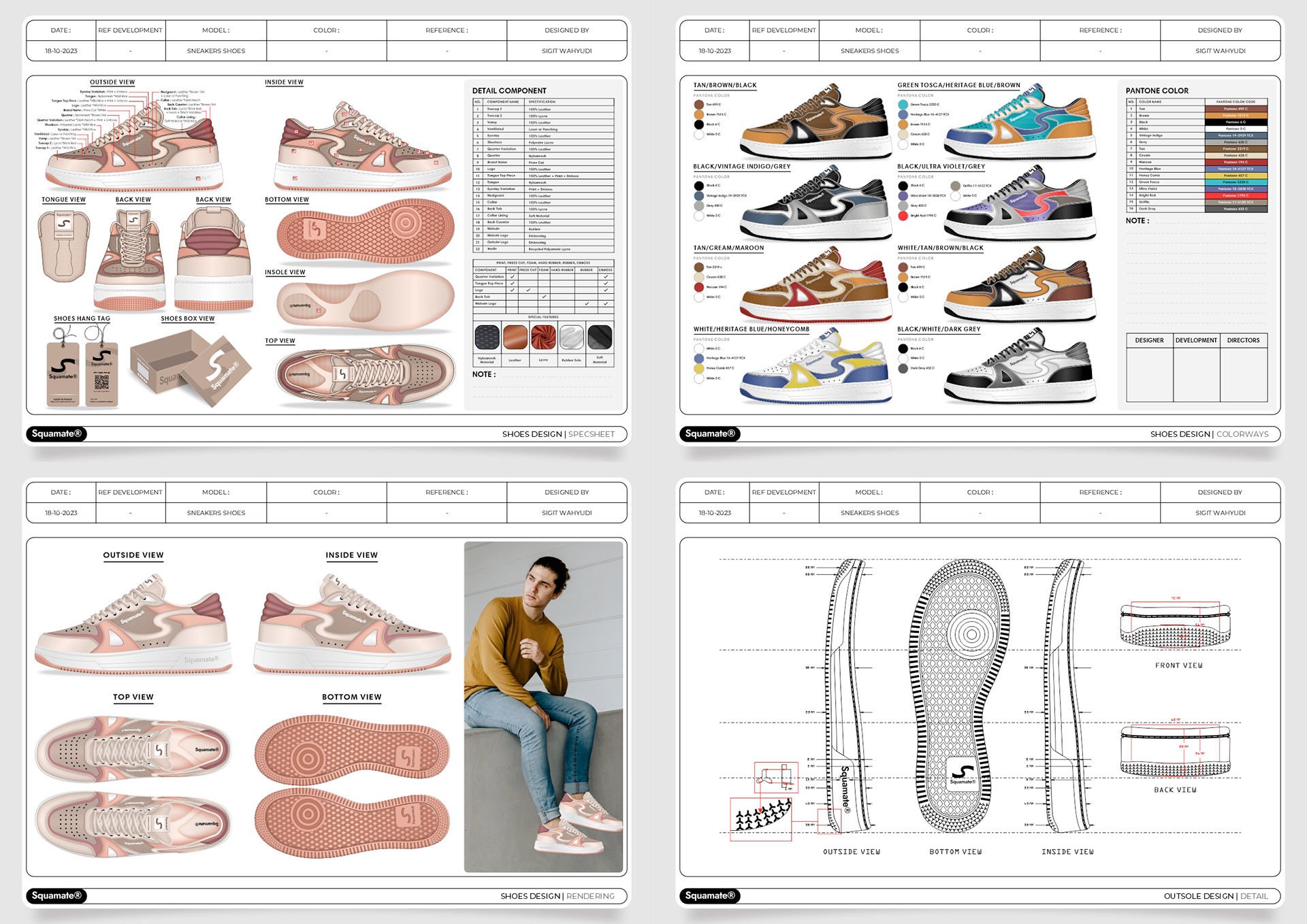This screenshot has height=924, width=1307.
Task: Select the Black/Ultra Violet/Grey sneaker
Action: (x=1019, y=204)
